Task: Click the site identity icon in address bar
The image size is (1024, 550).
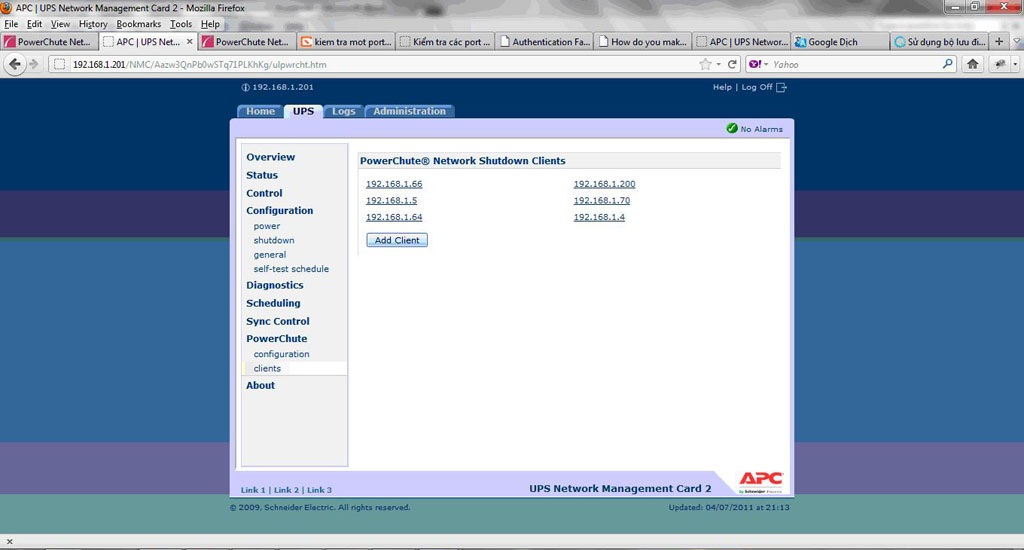Action: click(59, 64)
